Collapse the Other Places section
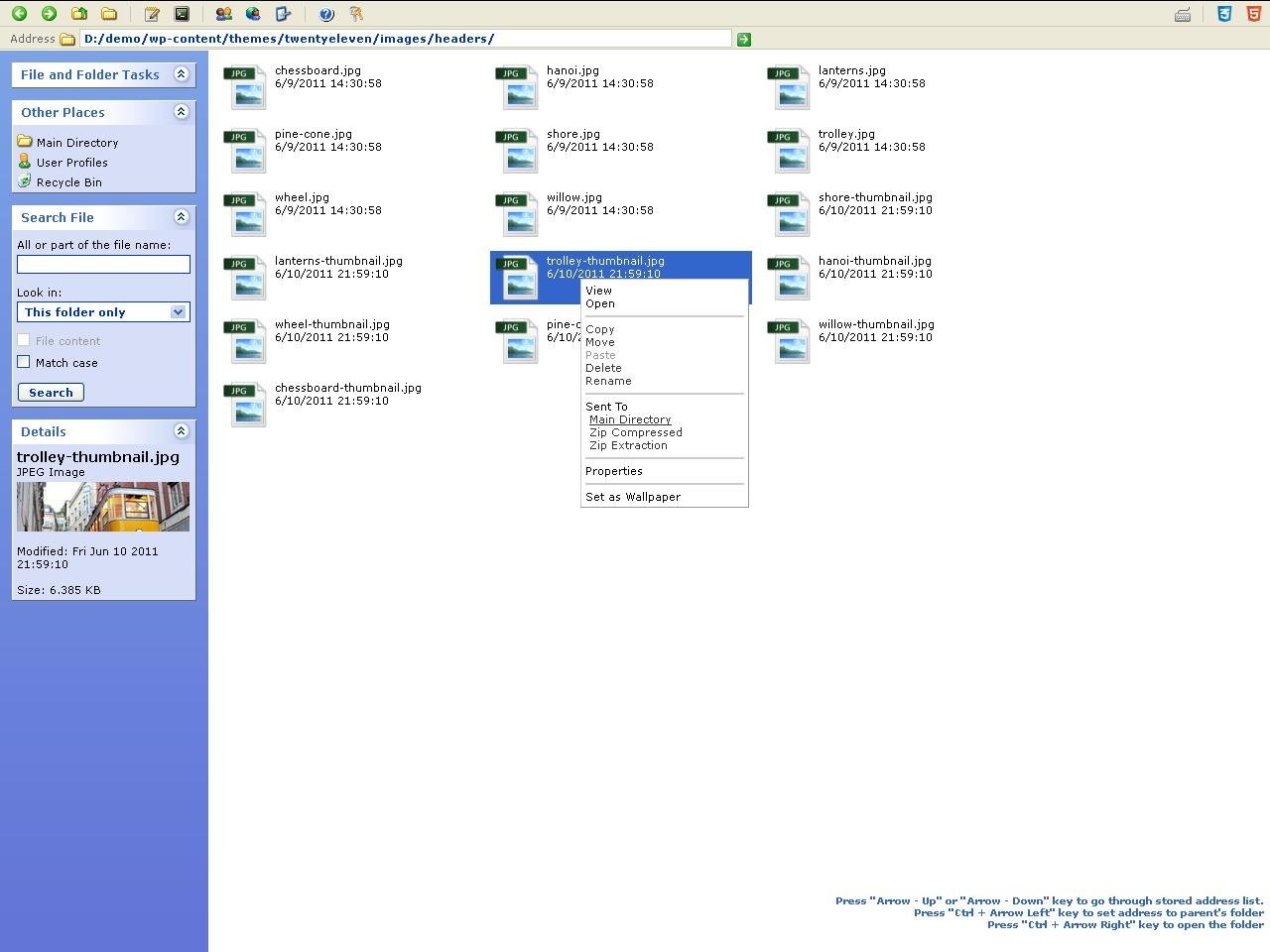 pos(181,112)
